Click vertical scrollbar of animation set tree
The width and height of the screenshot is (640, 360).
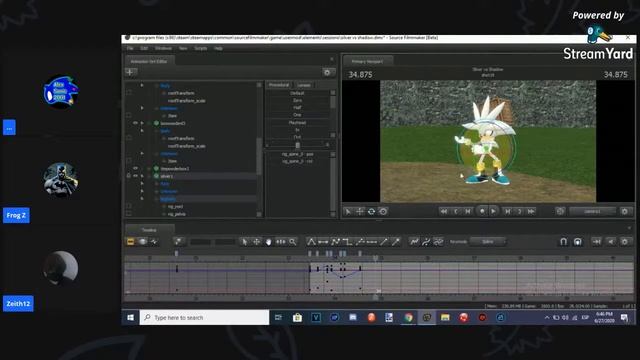point(259,155)
